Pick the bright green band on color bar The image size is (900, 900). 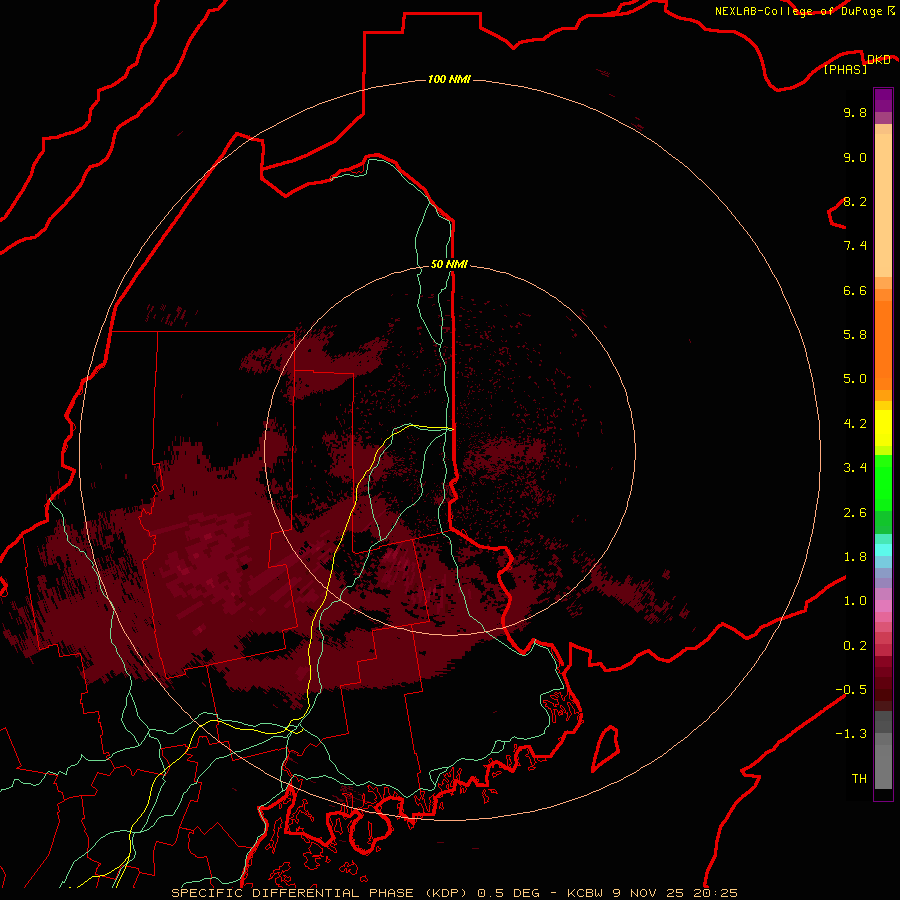883,482
